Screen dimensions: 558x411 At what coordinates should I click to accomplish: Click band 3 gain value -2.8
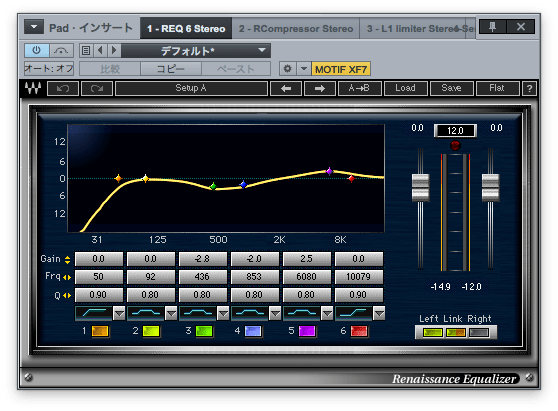coord(202,259)
